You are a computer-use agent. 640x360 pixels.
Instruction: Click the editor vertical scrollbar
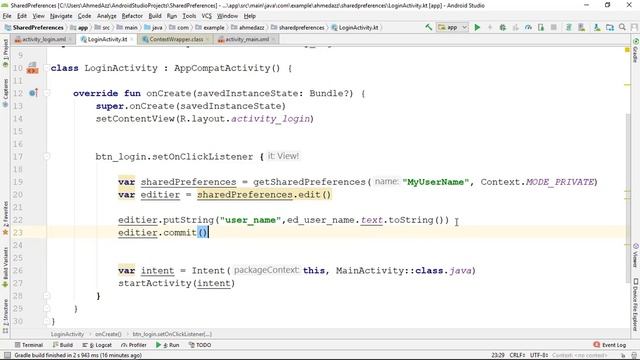[x=627, y=198]
